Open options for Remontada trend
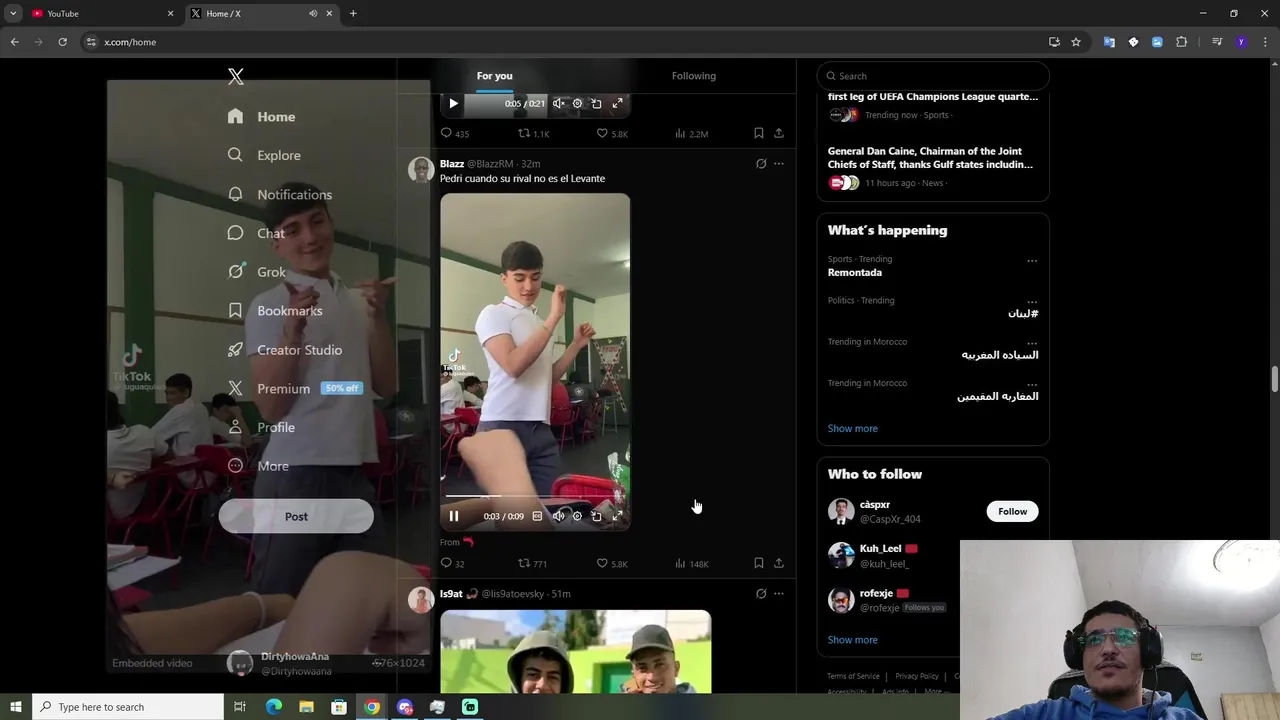The width and height of the screenshot is (1280, 720). (x=1032, y=261)
